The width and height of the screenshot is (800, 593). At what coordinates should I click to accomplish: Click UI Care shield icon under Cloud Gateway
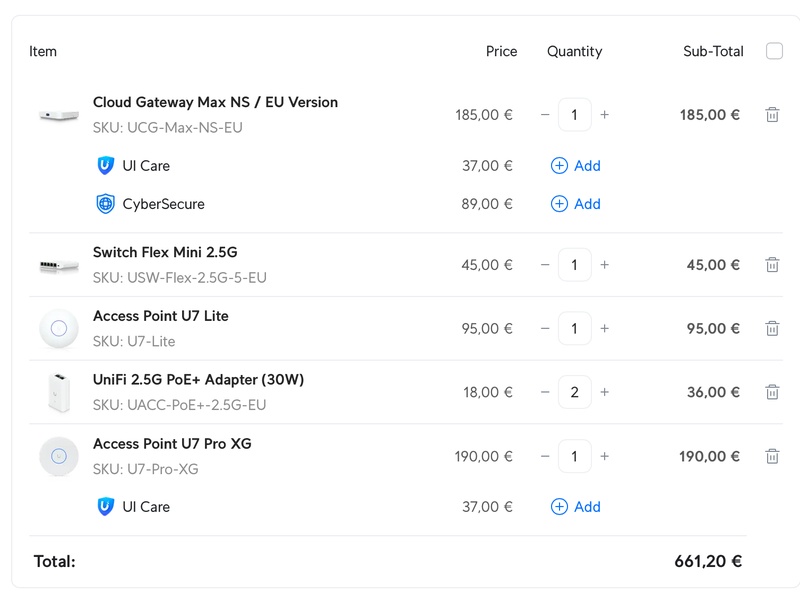point(106,166)
